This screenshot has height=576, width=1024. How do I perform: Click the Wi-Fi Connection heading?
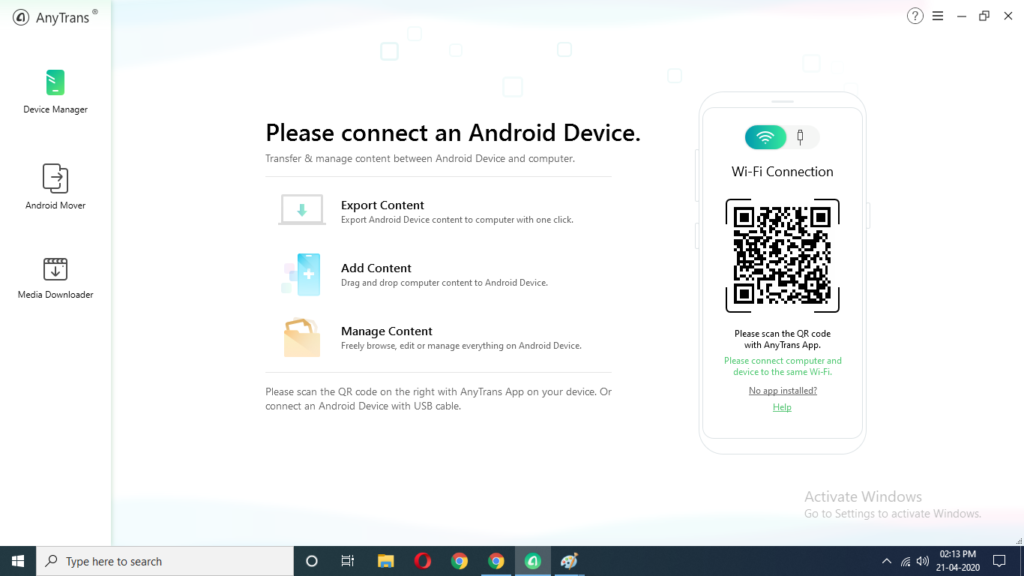click(782, 172)
